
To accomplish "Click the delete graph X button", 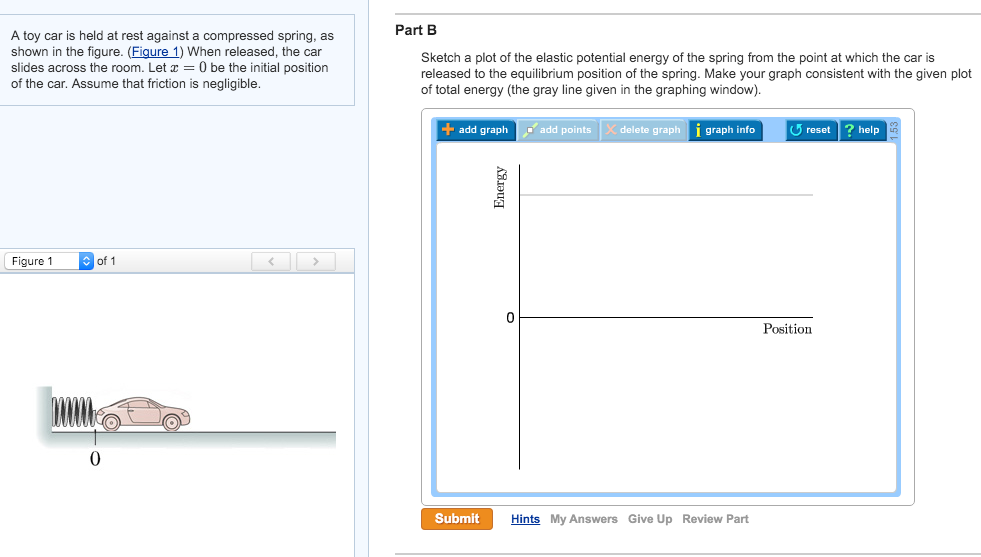I will 643,130.
